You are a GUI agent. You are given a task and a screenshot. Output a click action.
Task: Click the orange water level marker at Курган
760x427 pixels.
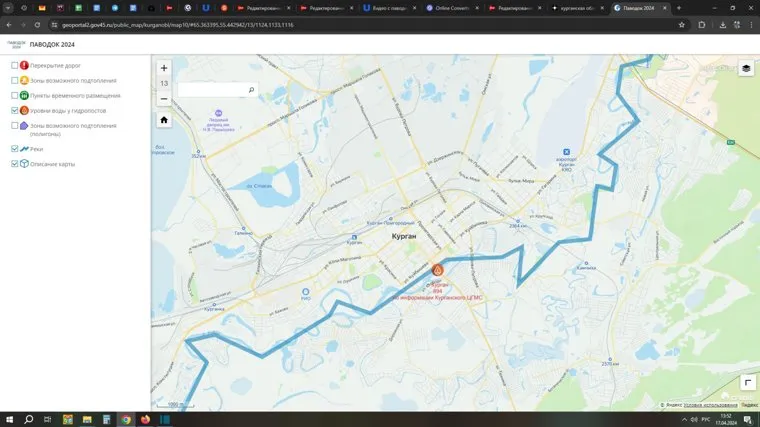(437, 270)
